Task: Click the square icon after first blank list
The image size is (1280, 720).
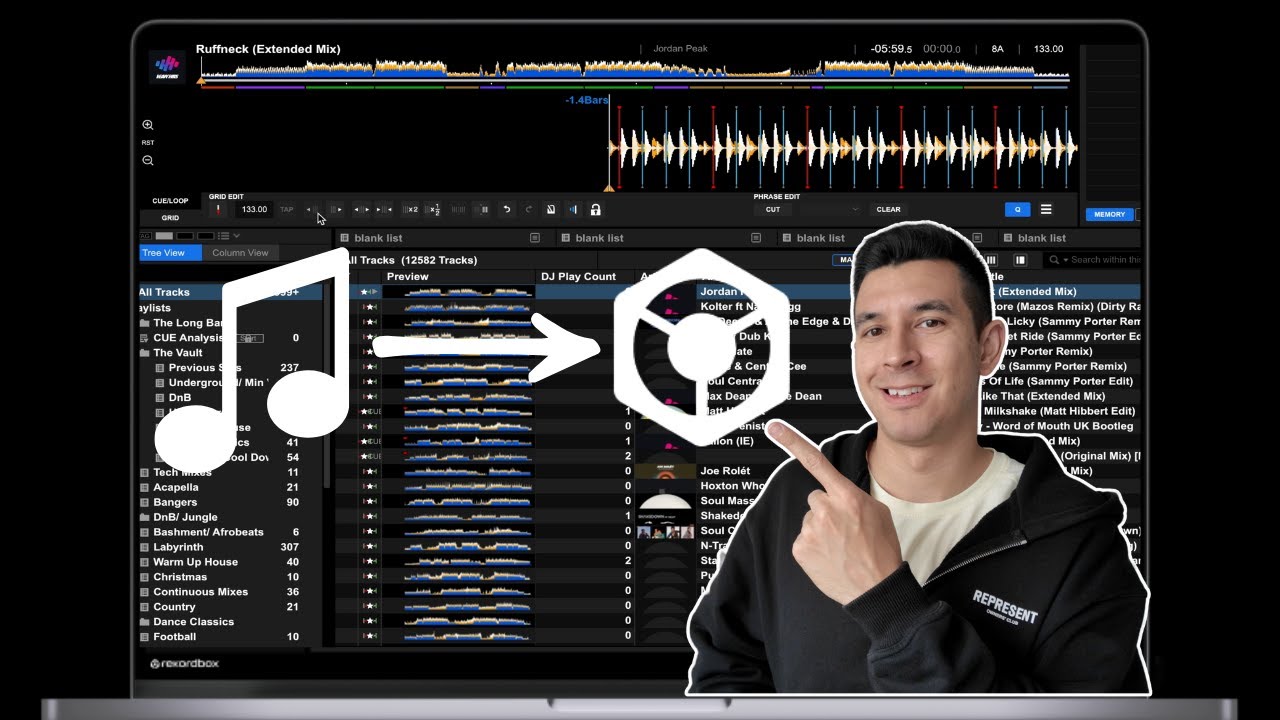Action: [x=535, y=238]
